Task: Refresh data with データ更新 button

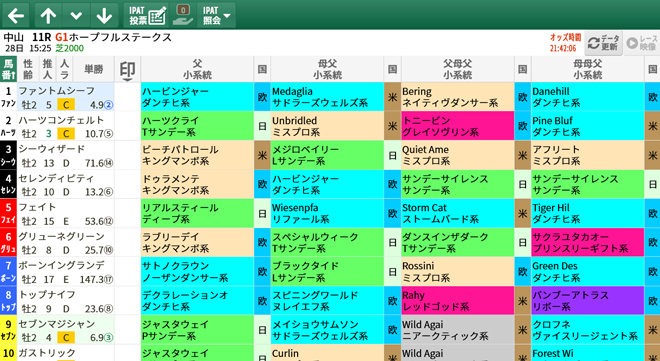Action: 604,43
